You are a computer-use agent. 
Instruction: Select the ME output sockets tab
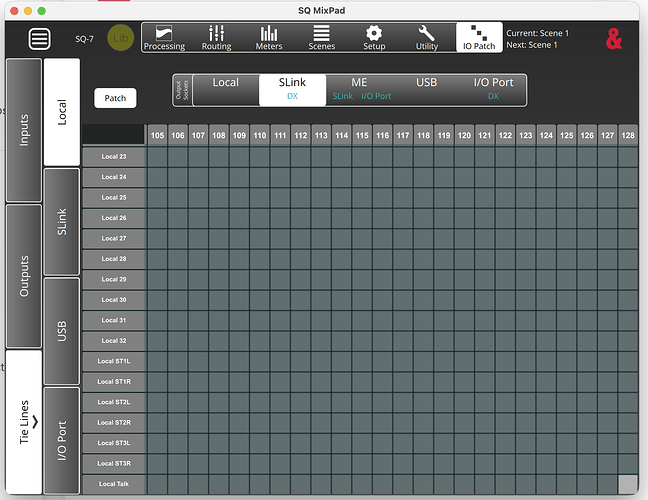click(360, 90)
